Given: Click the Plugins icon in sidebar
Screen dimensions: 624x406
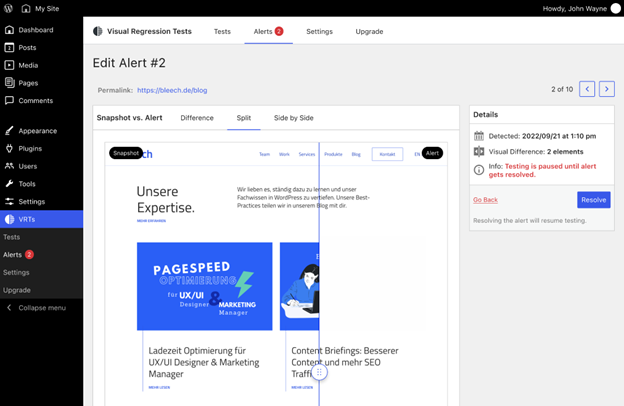Looking at the screenshot, I should 10,148.
